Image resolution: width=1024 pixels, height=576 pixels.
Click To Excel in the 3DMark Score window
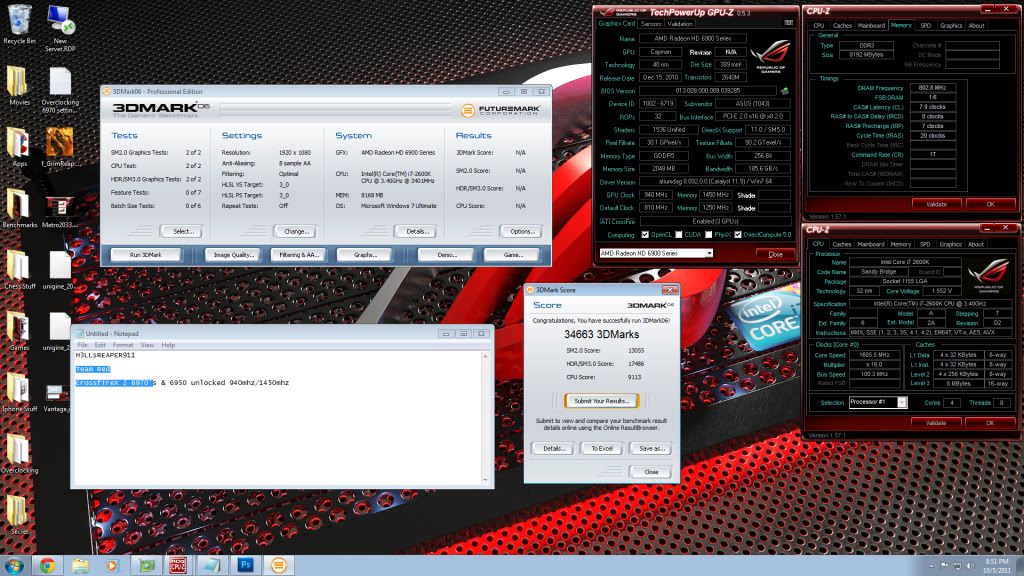(602, 449)
